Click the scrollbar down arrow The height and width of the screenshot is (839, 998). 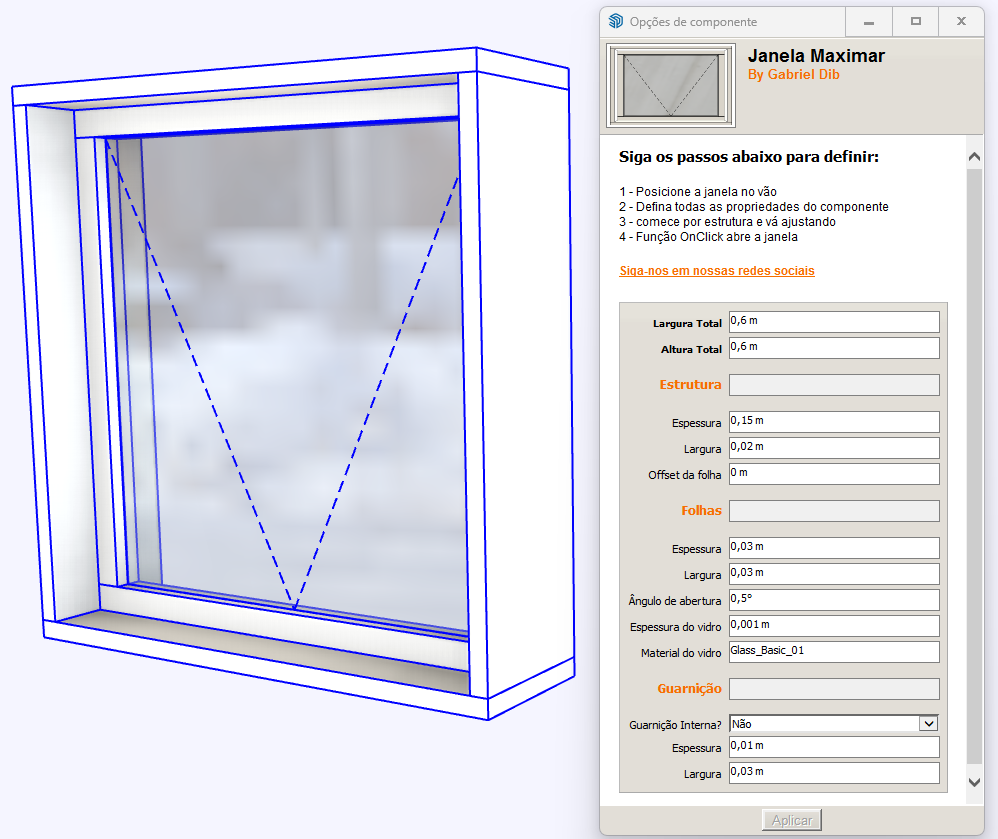975,782
